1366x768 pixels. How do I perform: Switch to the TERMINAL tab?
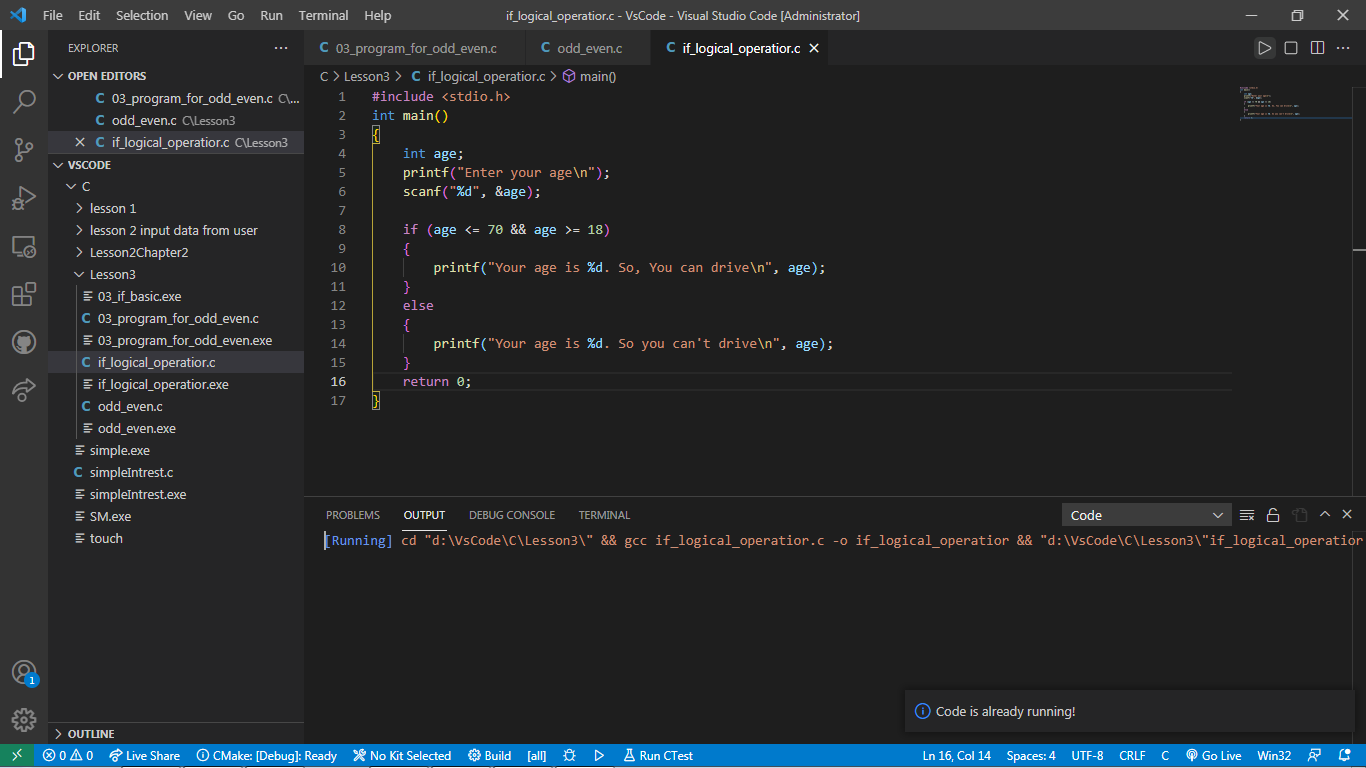604,514
